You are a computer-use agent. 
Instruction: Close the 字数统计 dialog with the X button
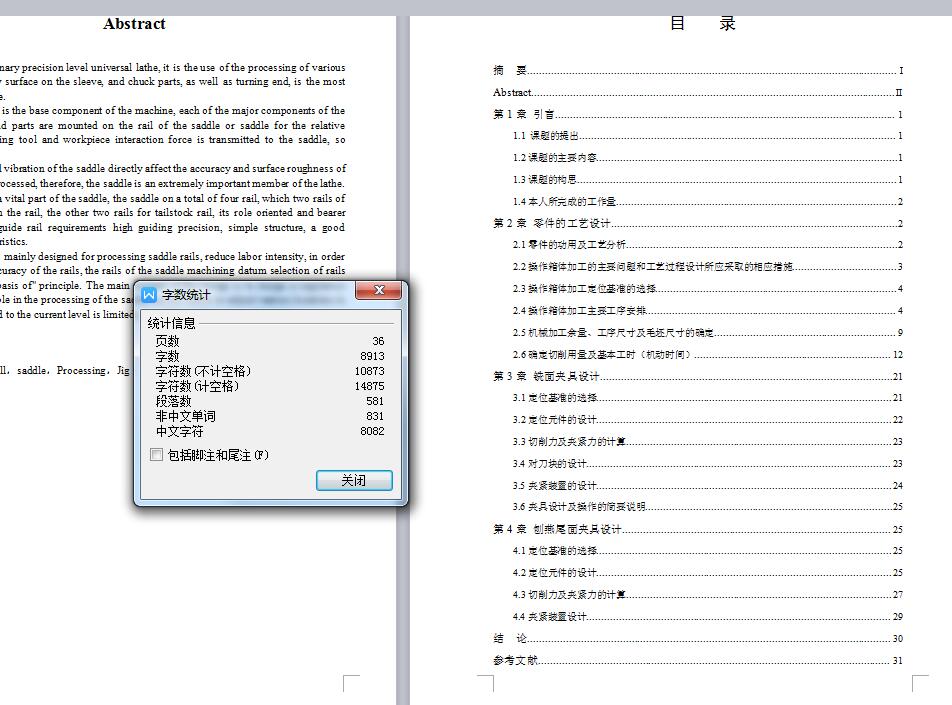[x=379, y=291]
